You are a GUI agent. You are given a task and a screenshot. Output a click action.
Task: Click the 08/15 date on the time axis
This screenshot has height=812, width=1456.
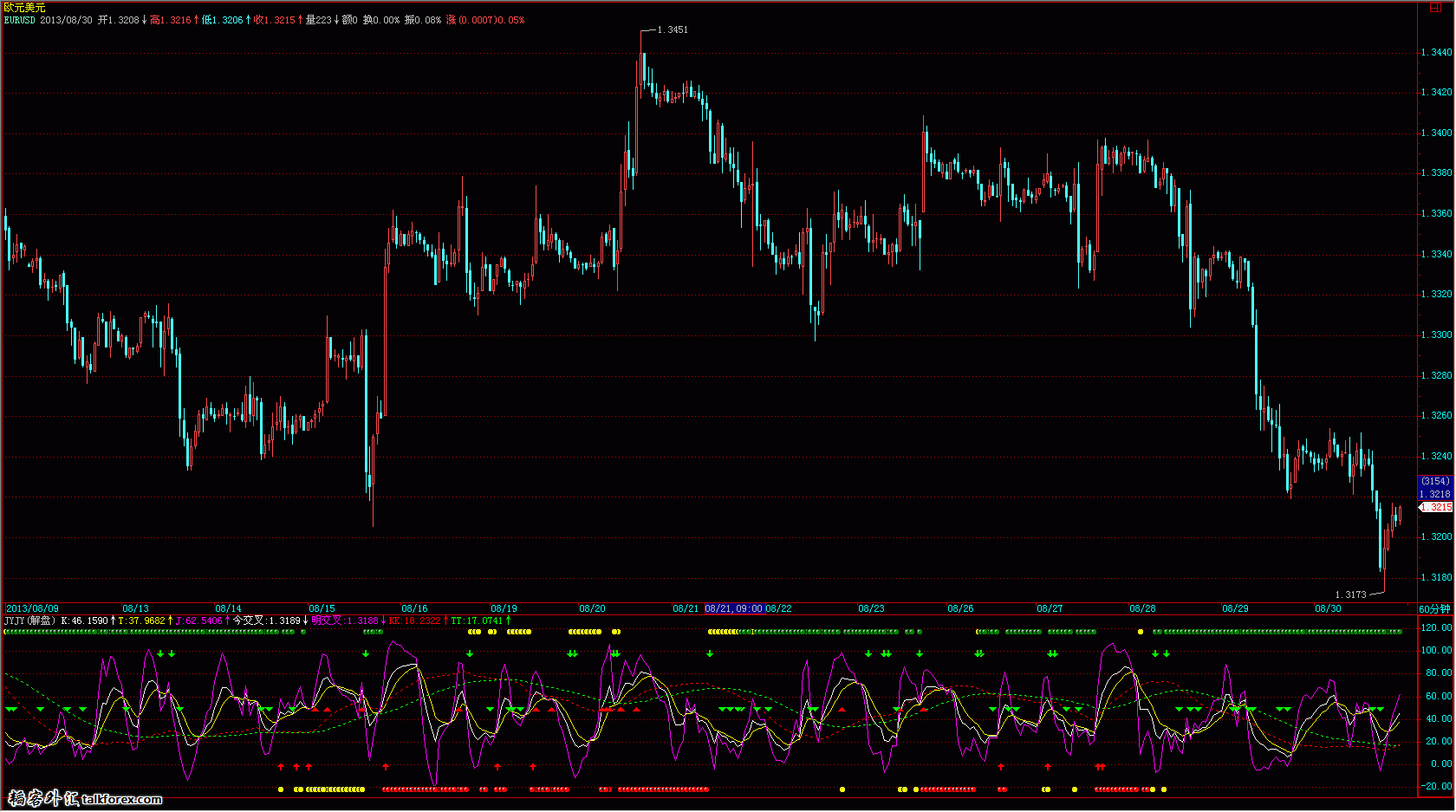[x=322, y=608]
